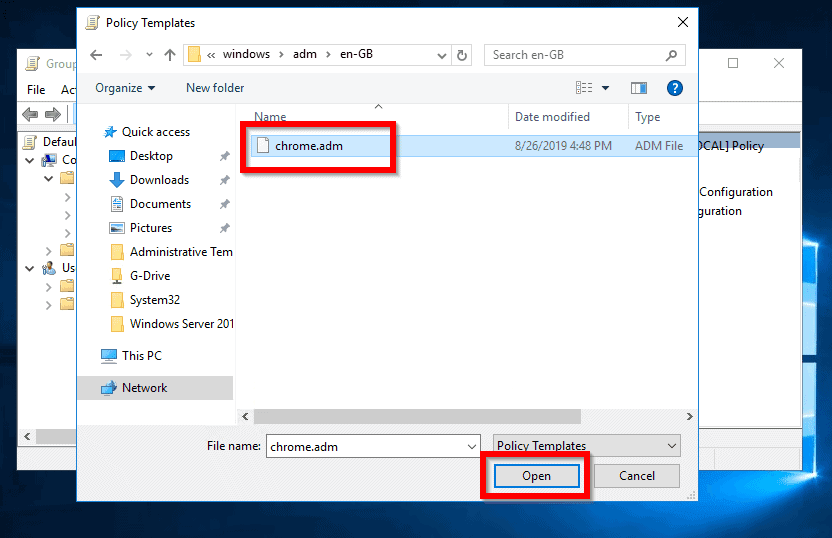The height and width of the screenshot is (538, 832).
Task: Open the view options dropdown arrow
Action: click(605, 88)
